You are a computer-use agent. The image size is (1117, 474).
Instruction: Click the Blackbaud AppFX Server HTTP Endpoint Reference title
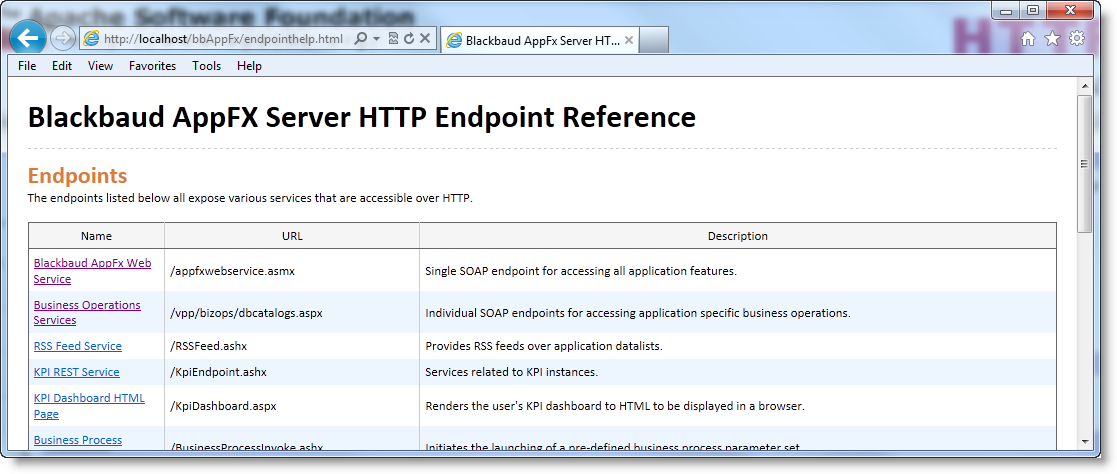(362, 117)
